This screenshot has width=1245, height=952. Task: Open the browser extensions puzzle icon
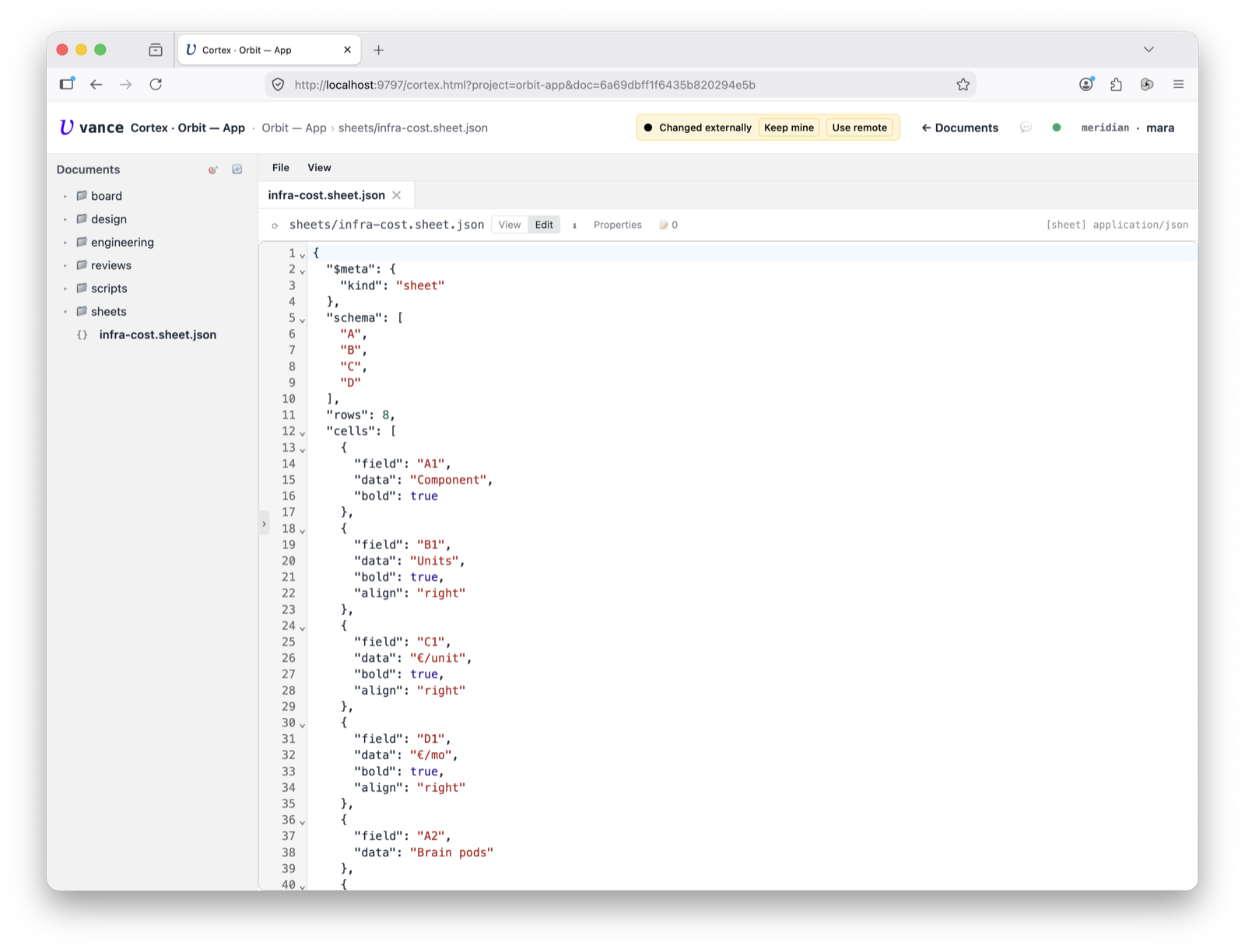pos(1116,85)
